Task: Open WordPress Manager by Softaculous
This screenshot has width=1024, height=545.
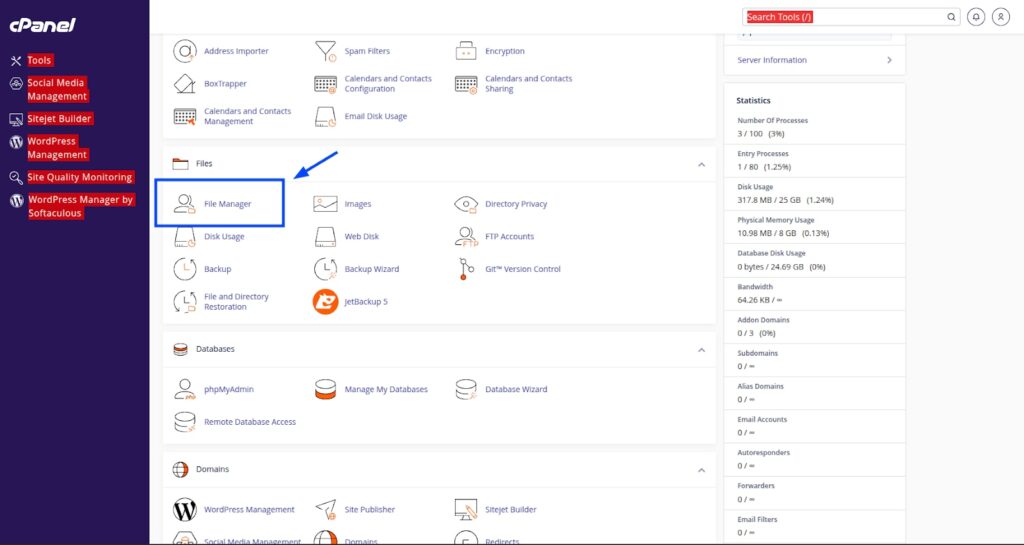Action: (81, 206)
